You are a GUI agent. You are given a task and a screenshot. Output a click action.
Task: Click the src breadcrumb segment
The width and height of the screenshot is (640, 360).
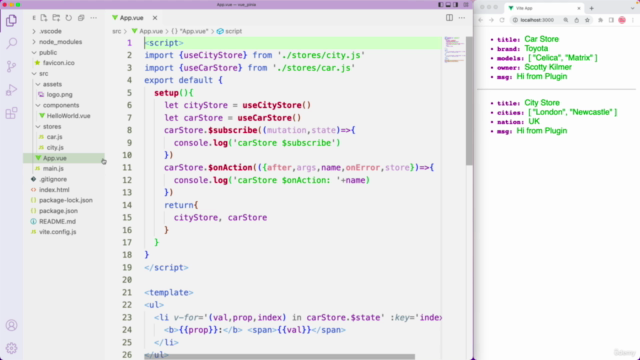(117, 31)
